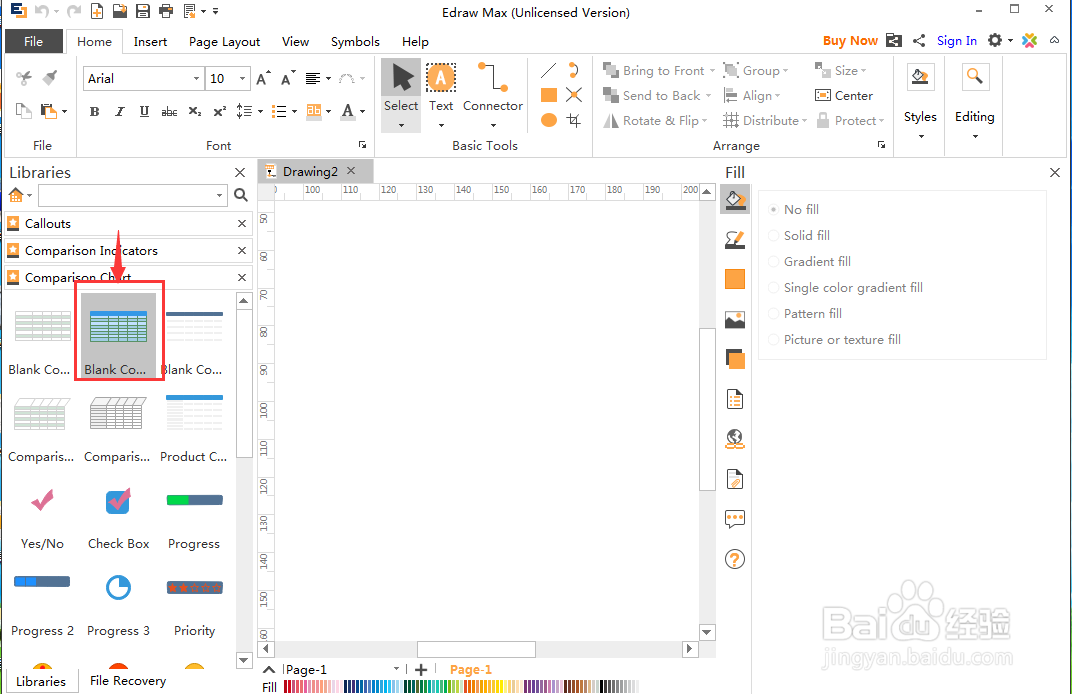Select the Pattern fill option

(x=805, y=313)
